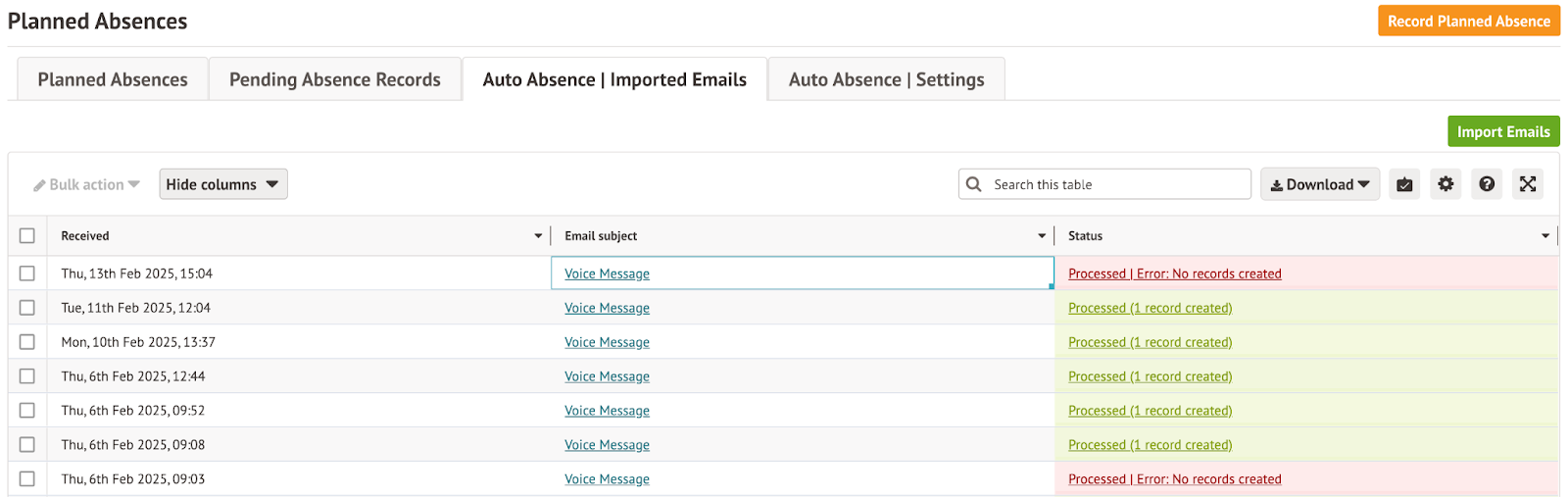Image resolution: width=1568 pixels, height=497 pixels.
Task: Open the Status column dropdown arrow
Action: click(1545, 236)
